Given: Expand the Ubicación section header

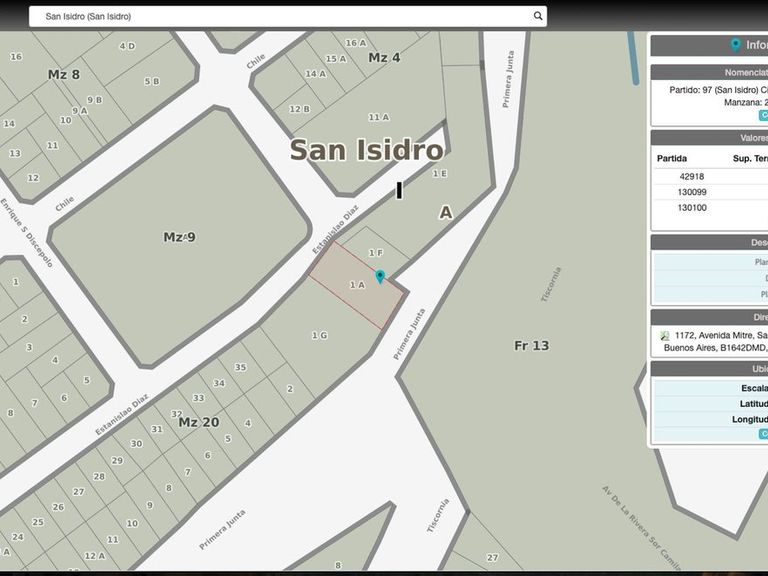Looking at the screenshot, I should pyautogui.click(x=710, y=369).
